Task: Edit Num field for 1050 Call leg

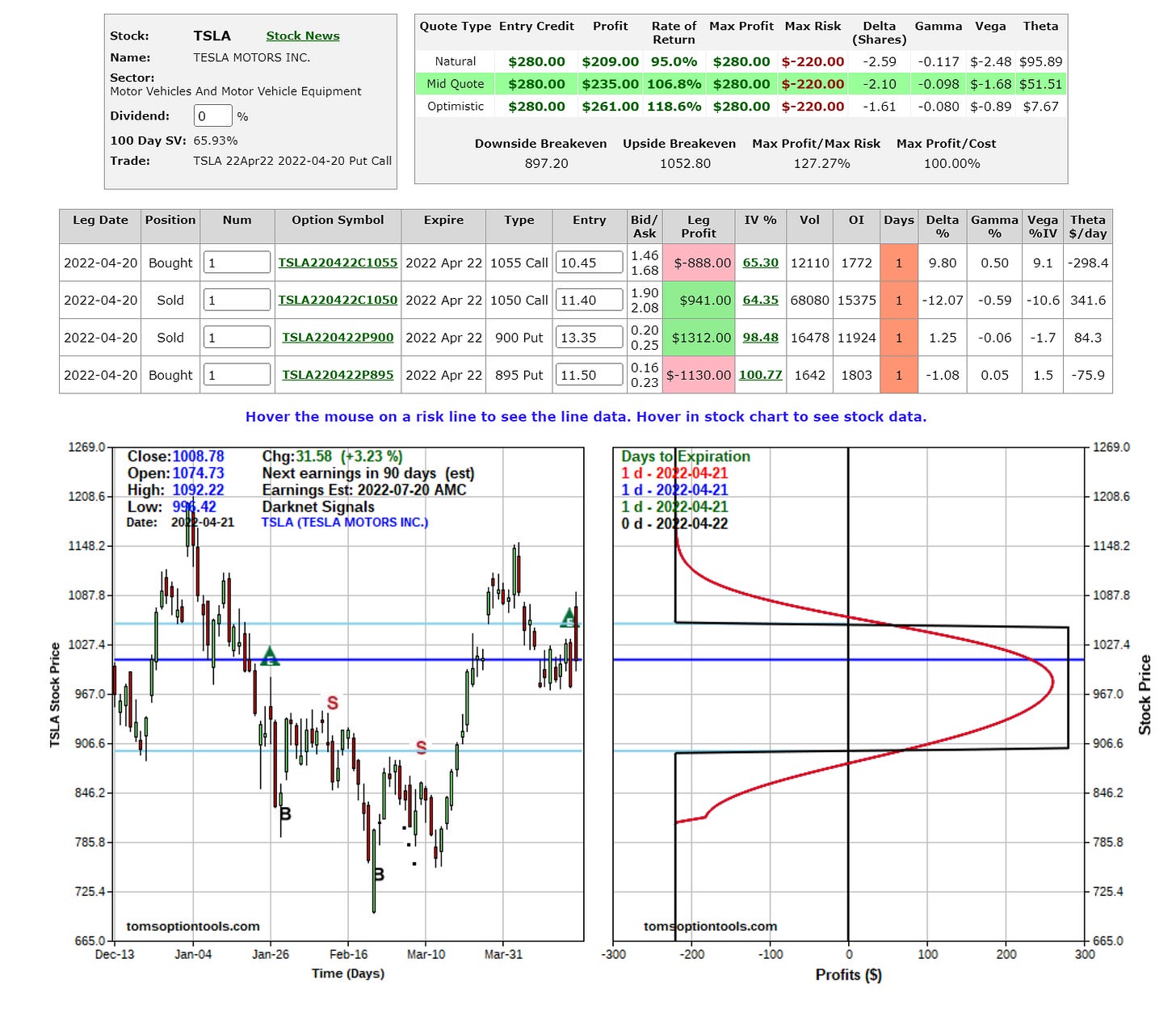Action: (x=237, y=300)
